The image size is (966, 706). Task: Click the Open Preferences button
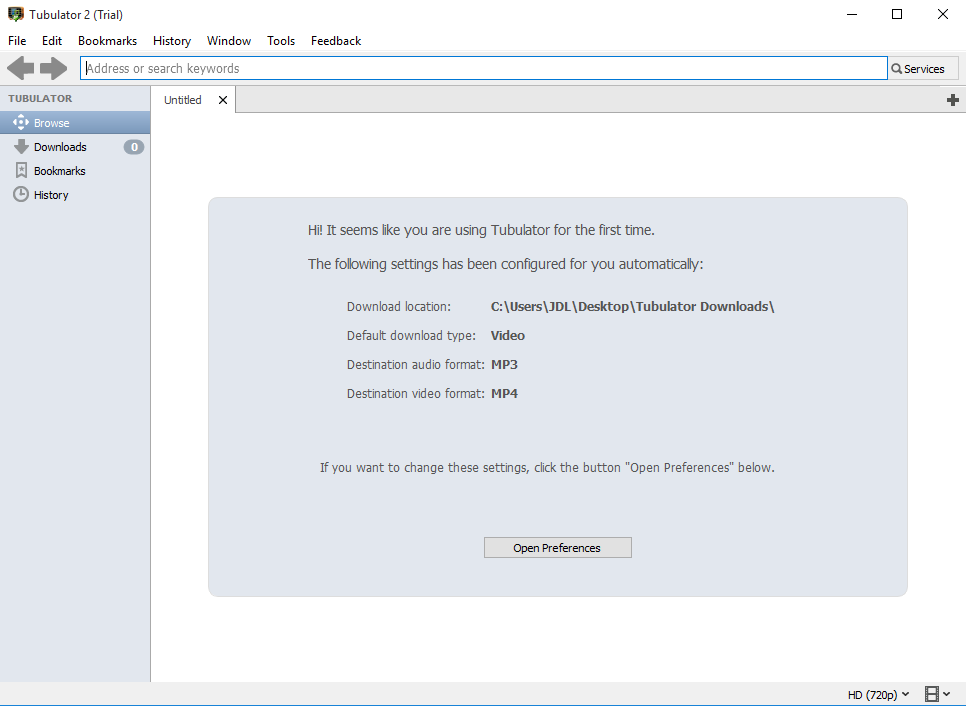click(x=558, y=548)
